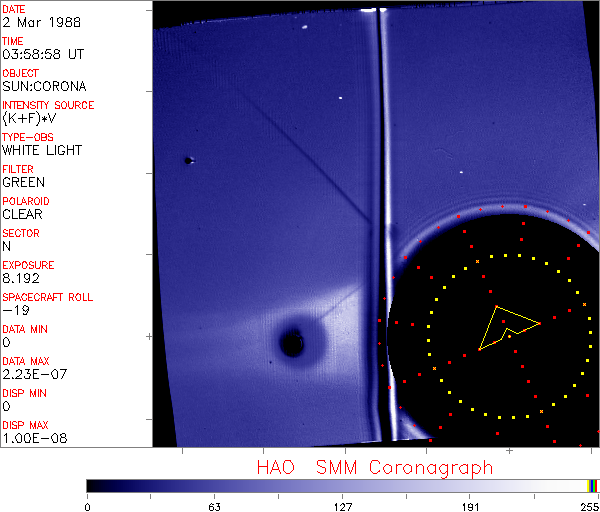
Task: Click the DATE label
Action: (14, 9)
